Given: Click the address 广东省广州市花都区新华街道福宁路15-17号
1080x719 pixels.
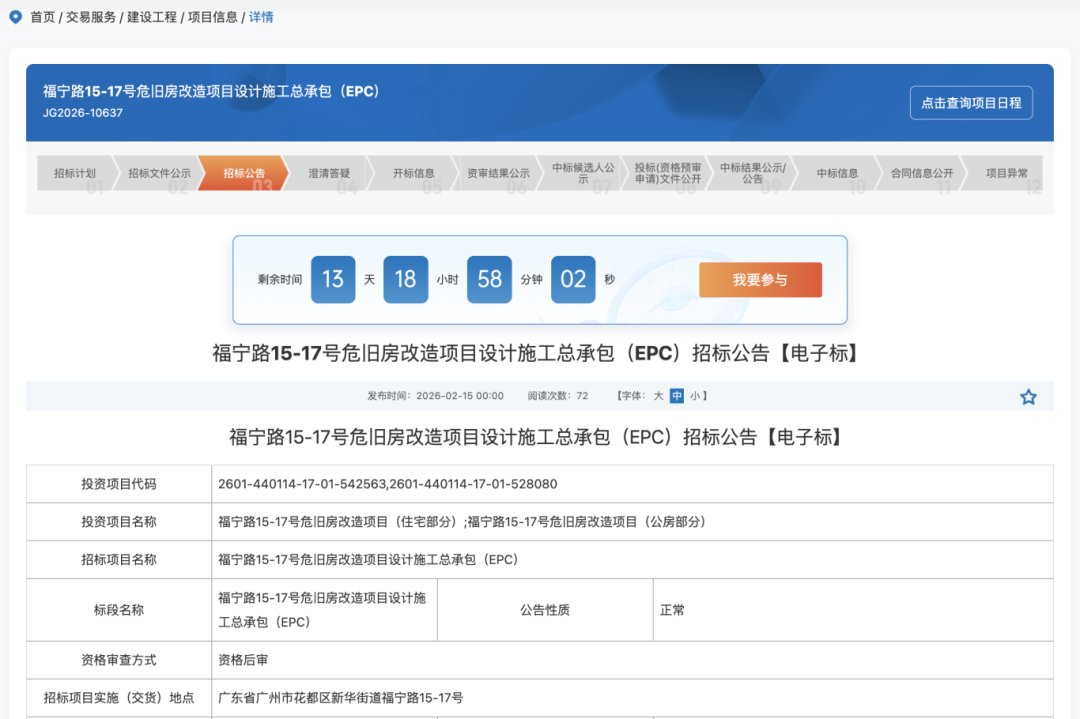Looking at the screenshot, I should pyautogui.click(x=341, y=698).
